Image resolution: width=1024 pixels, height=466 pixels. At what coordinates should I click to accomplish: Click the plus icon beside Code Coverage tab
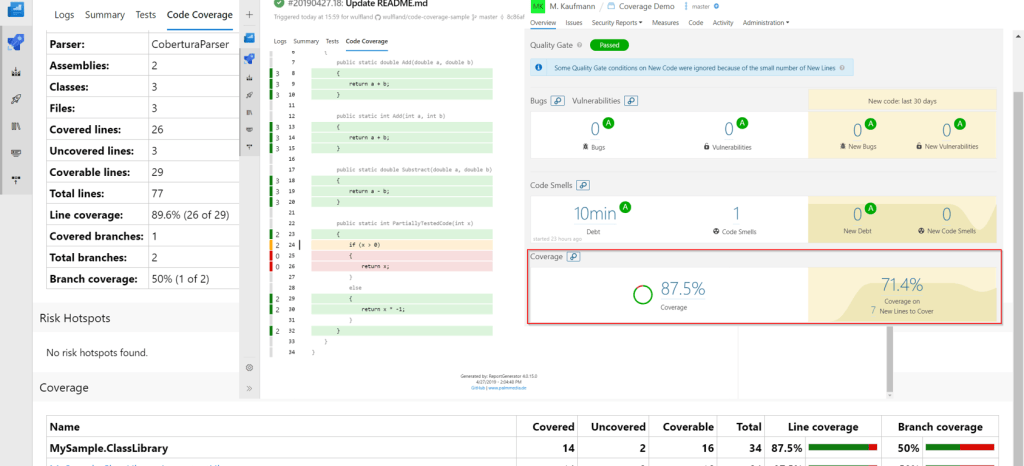(x=249, y=14)
